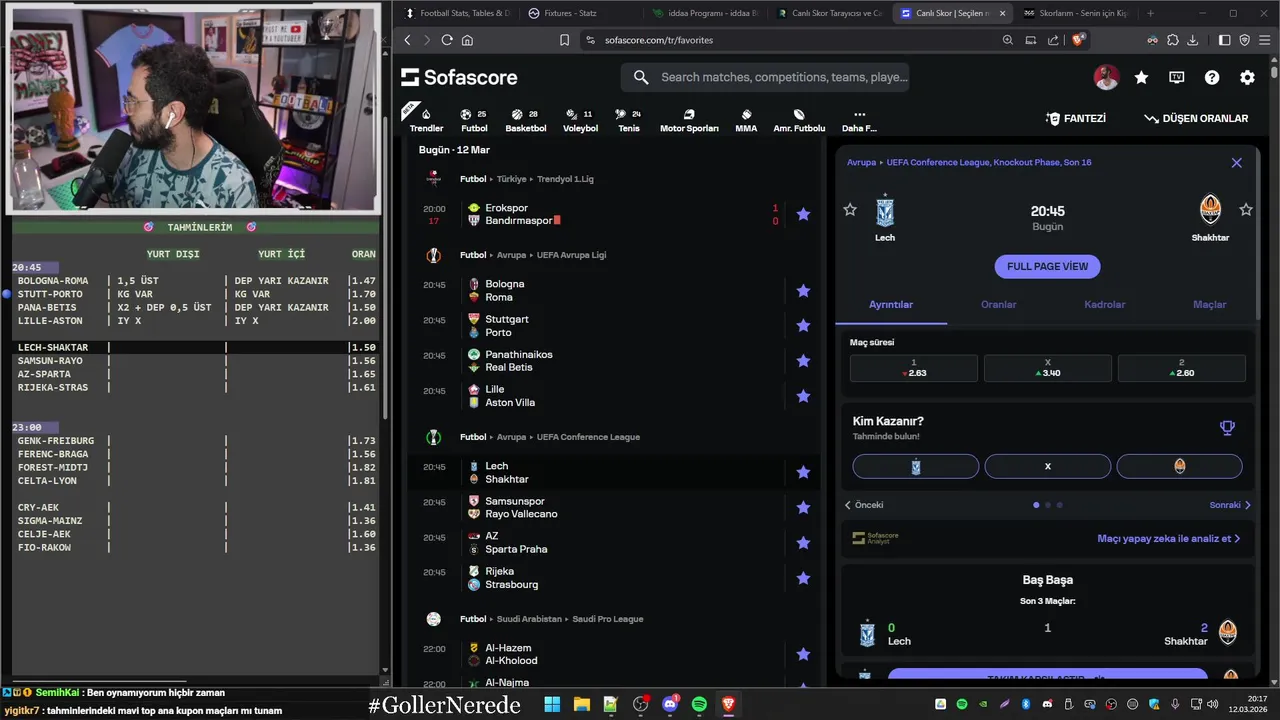Favorite Lech team in match panel

coord(850,209)
